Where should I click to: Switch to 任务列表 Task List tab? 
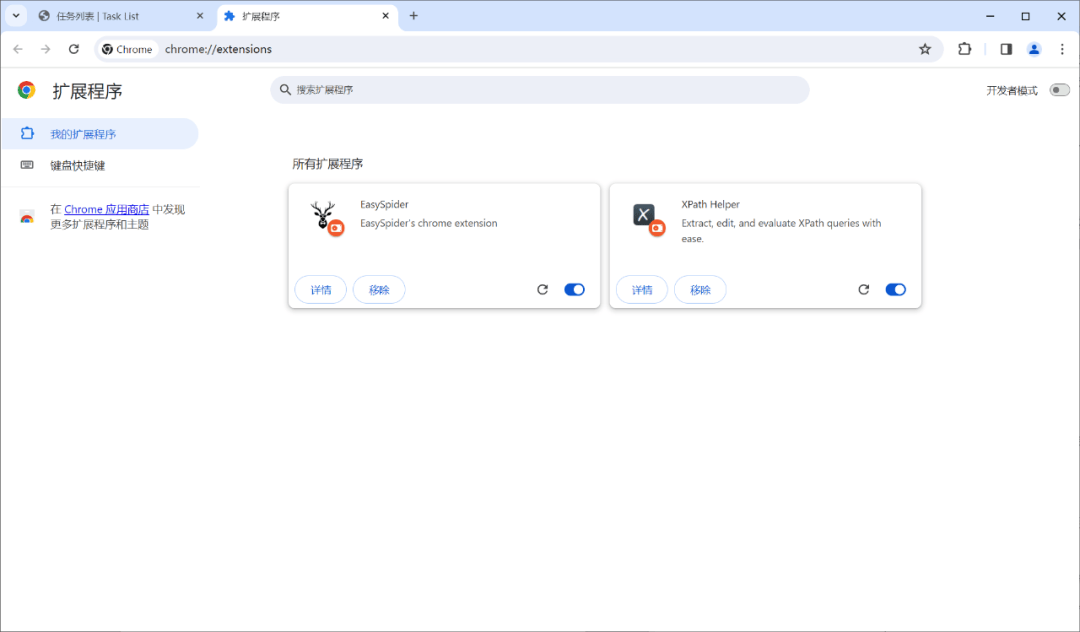click(121, 16)
